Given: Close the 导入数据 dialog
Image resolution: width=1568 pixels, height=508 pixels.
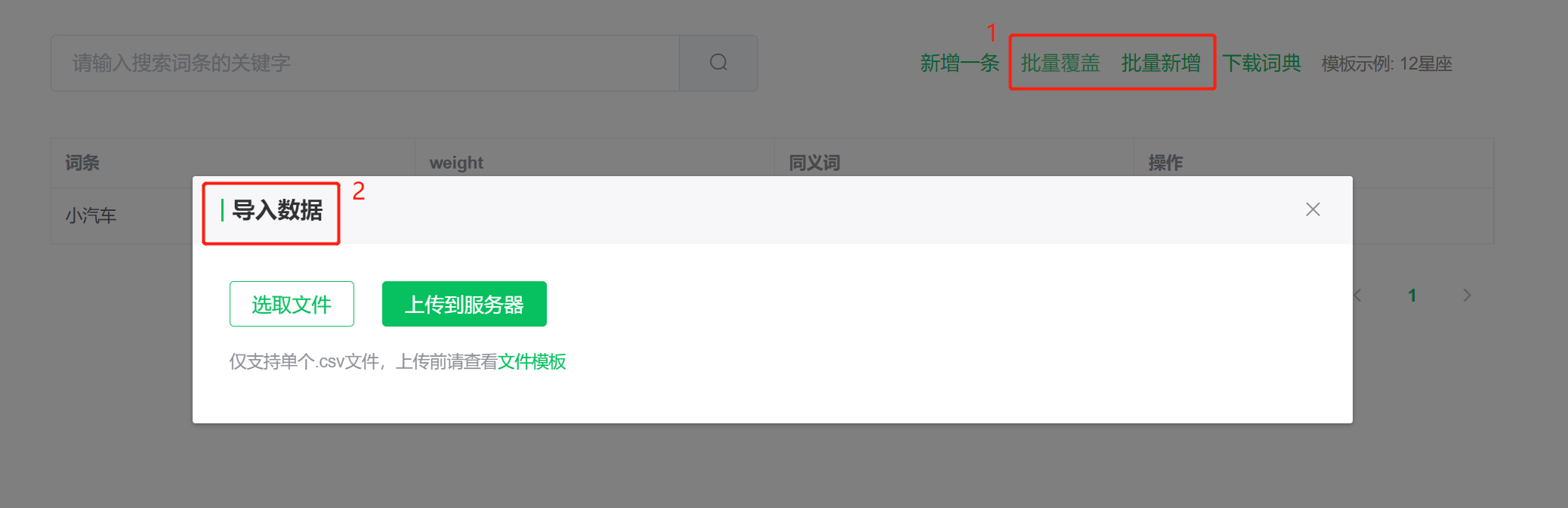Looking at the screenshot, I should (1313, 209).
